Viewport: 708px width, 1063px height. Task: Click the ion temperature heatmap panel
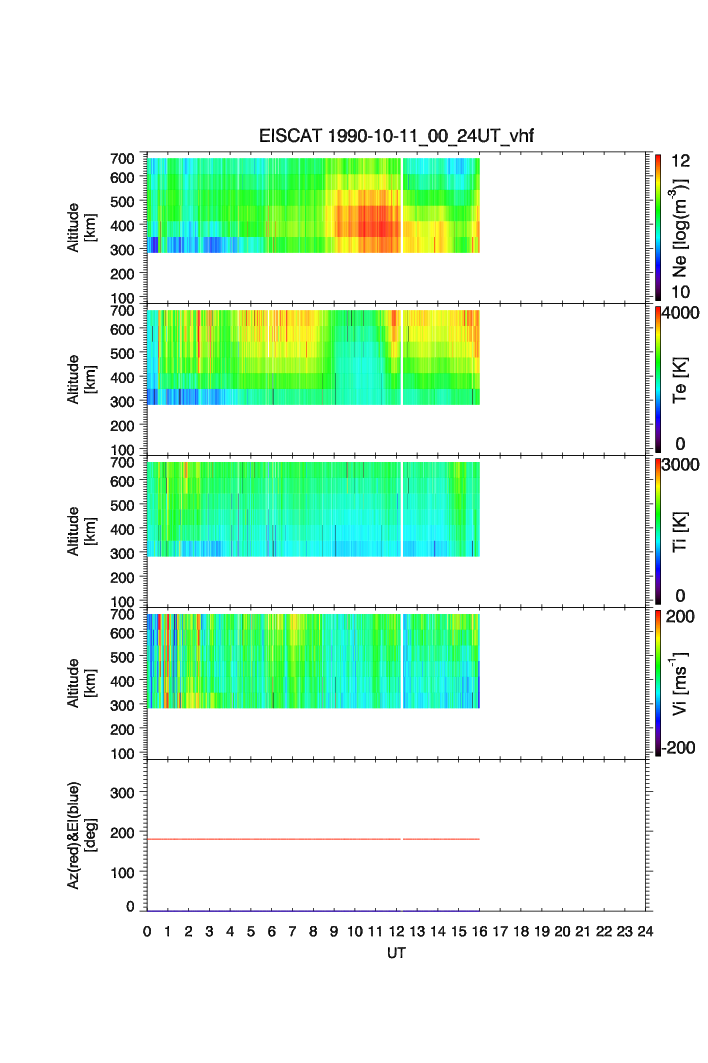click(312, 508)
